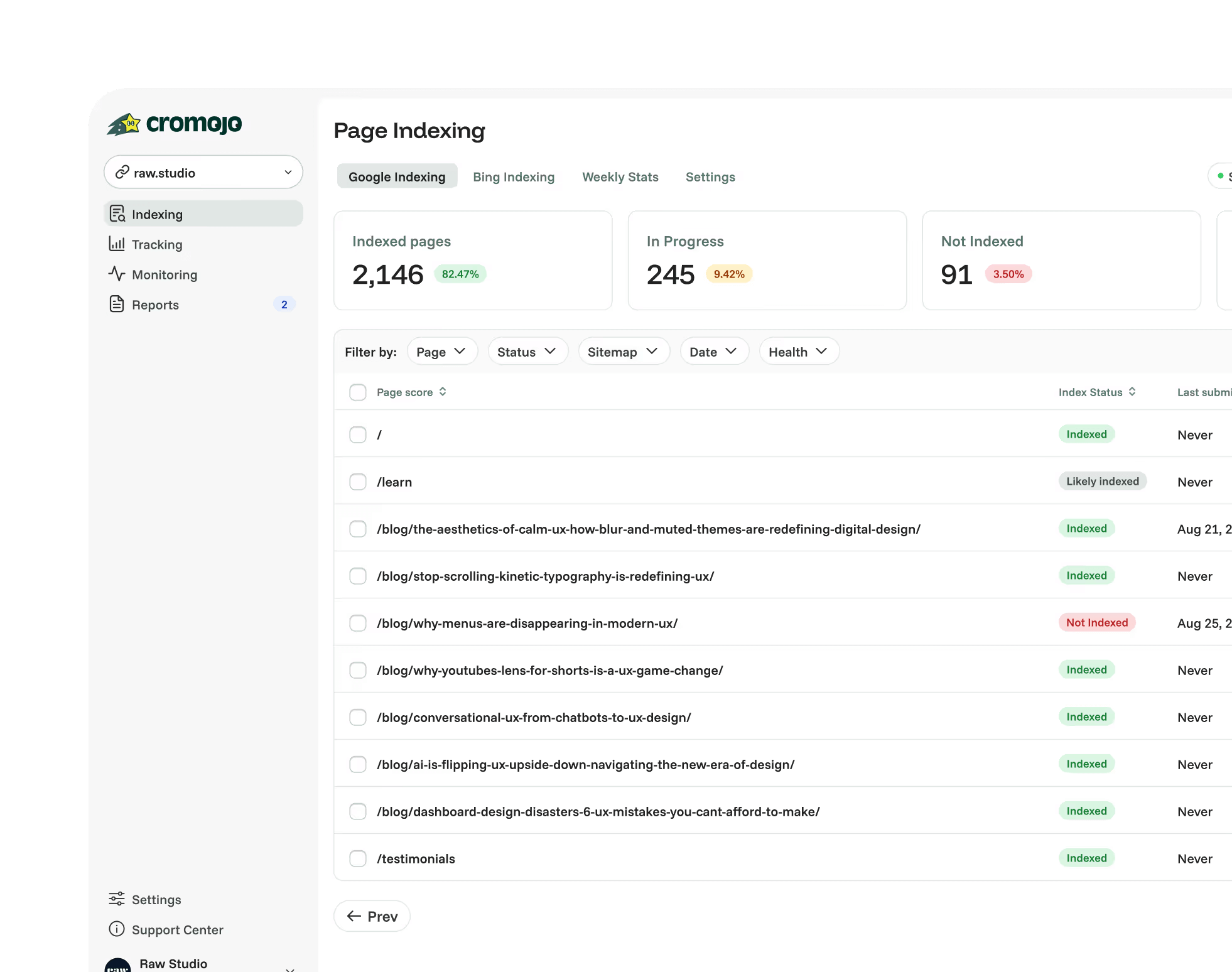Click the Cromojo star logo icon
1232x972 pixels.
124,124
